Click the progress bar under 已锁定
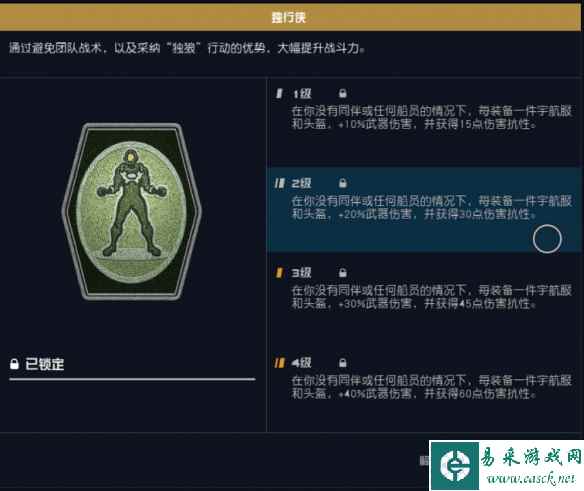 coord(132,379)
